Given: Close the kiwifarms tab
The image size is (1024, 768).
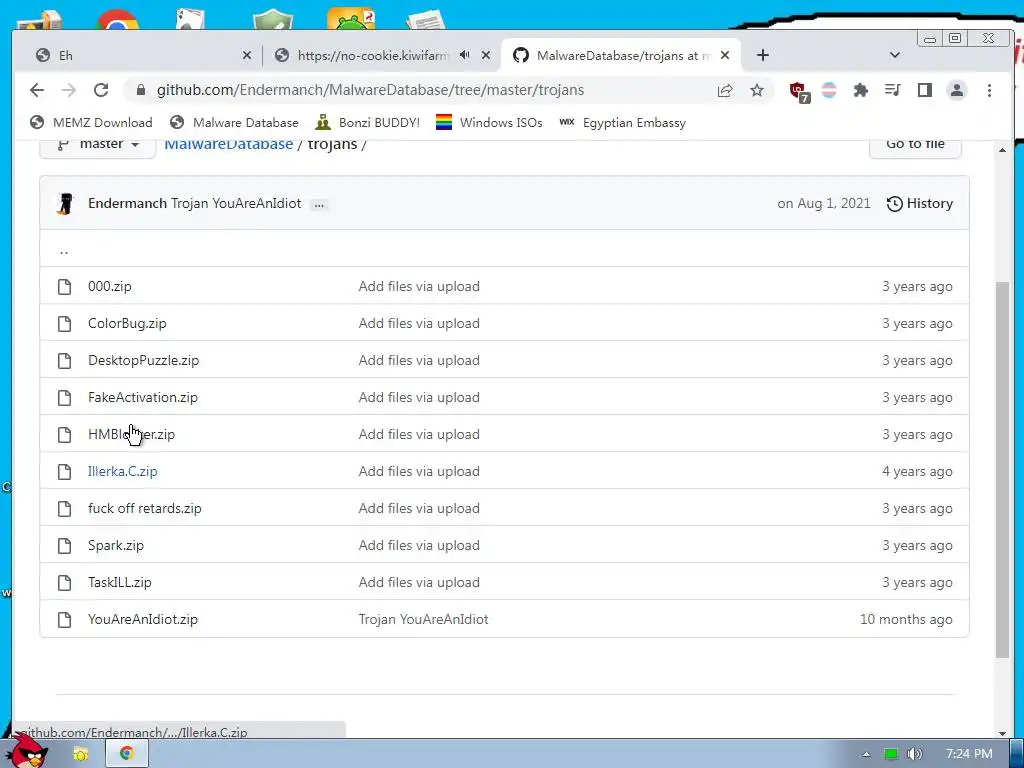Looking at the screenshot, I should (x=486, y=56).
